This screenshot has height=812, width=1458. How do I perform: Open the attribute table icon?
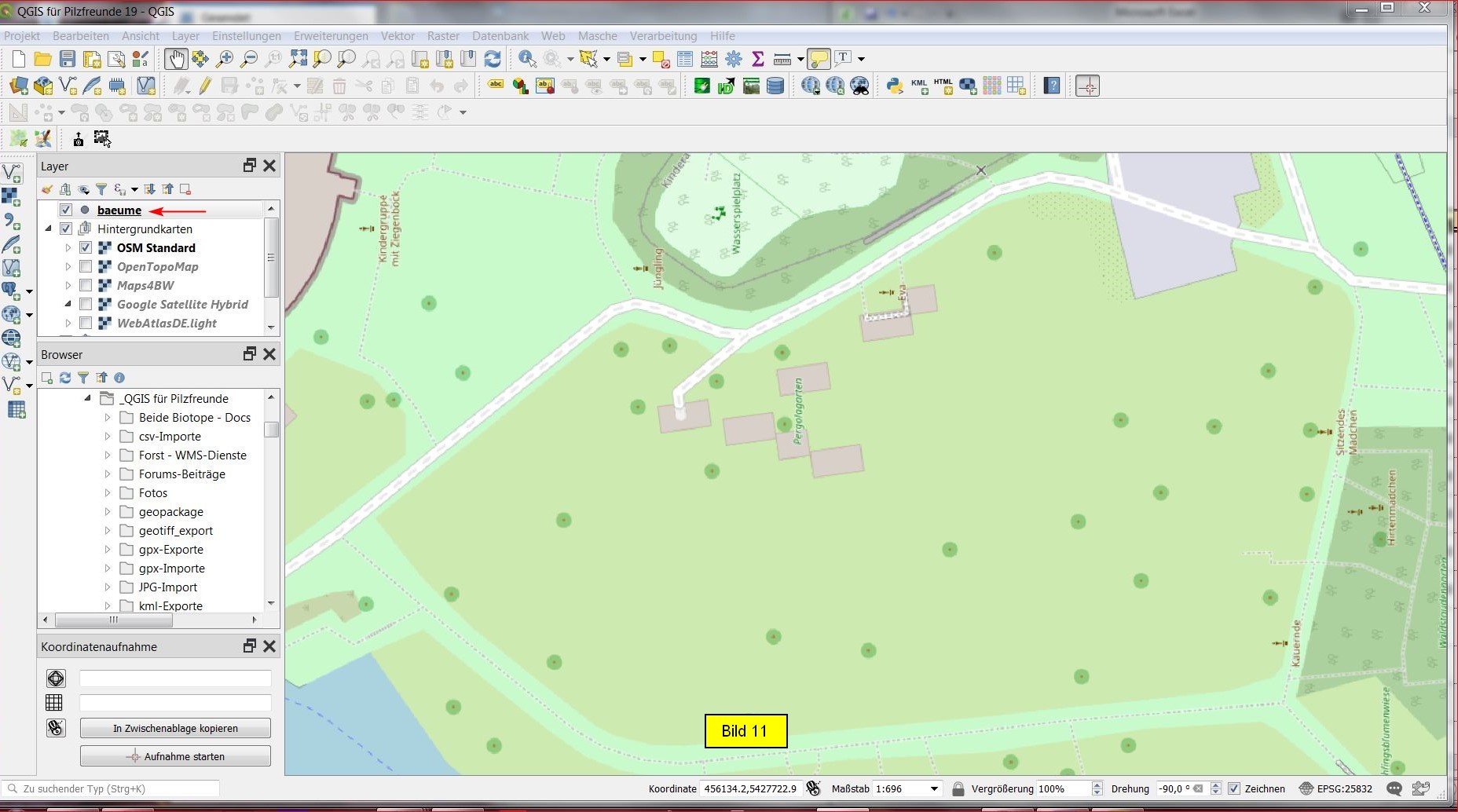click(x=685, y=59)
